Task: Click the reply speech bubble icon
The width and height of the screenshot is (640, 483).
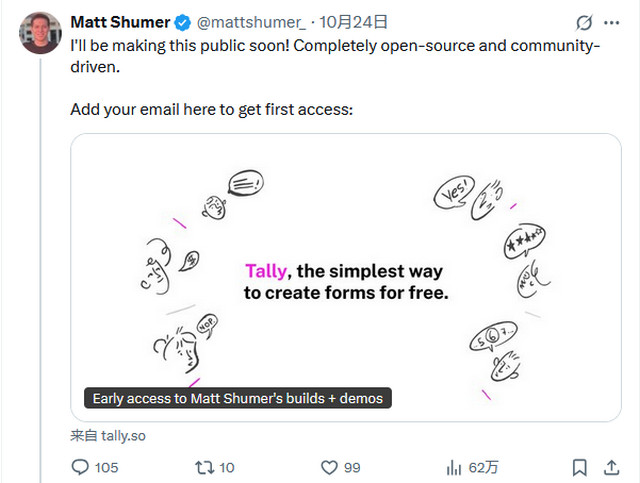Action: pyautogui.click(x=81, y=467)
